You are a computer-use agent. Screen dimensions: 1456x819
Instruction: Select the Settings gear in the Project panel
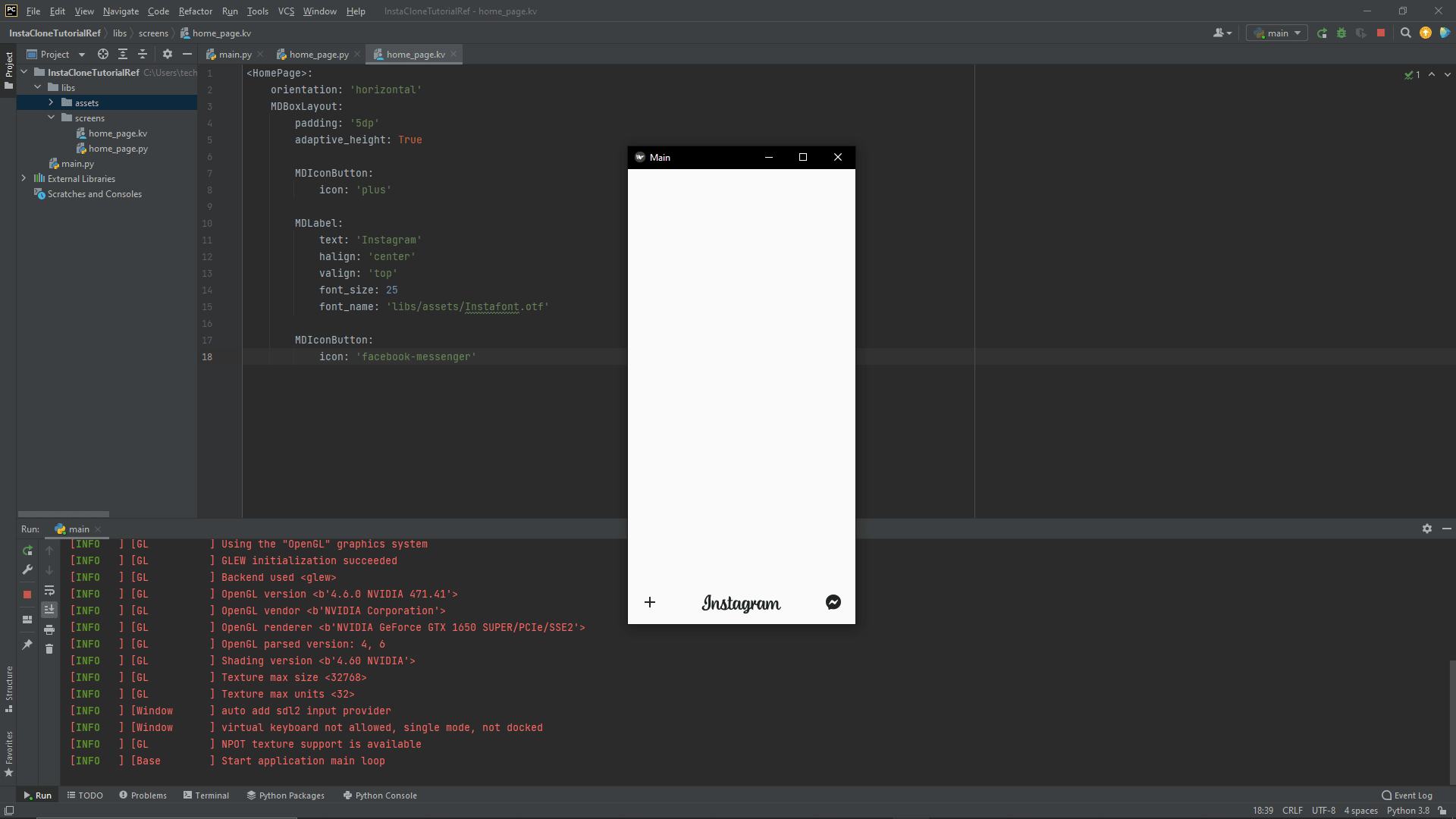pyautogui.click(x=167, y=54)
